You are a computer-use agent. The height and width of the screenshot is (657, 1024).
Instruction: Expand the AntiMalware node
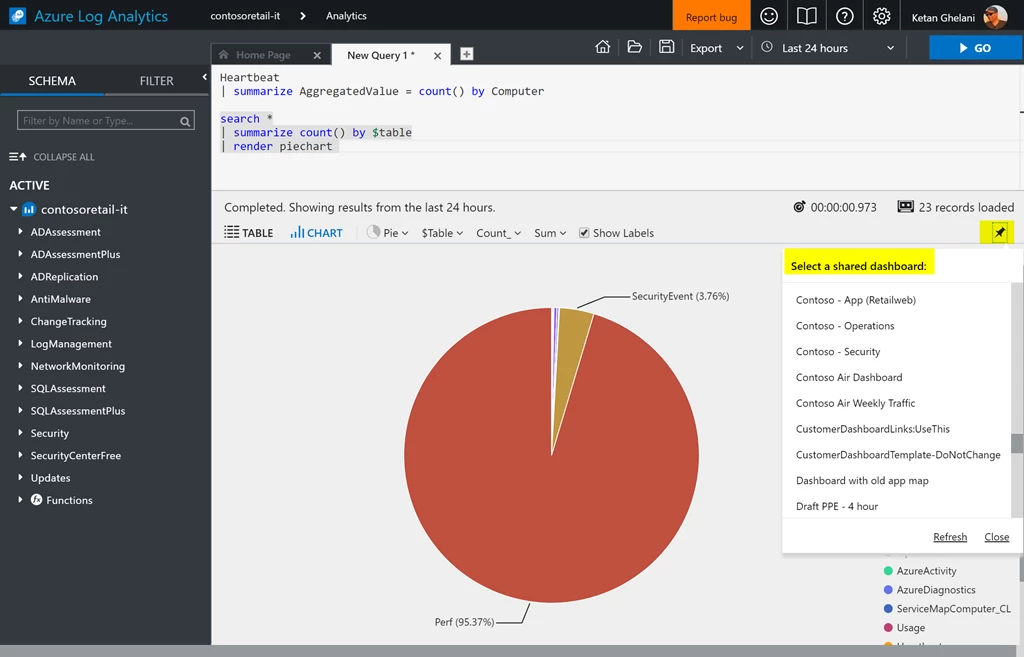pos(20,298)
